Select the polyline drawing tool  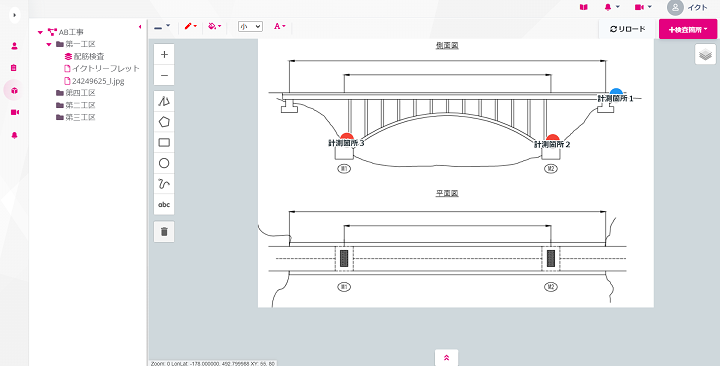coord(164,101)
